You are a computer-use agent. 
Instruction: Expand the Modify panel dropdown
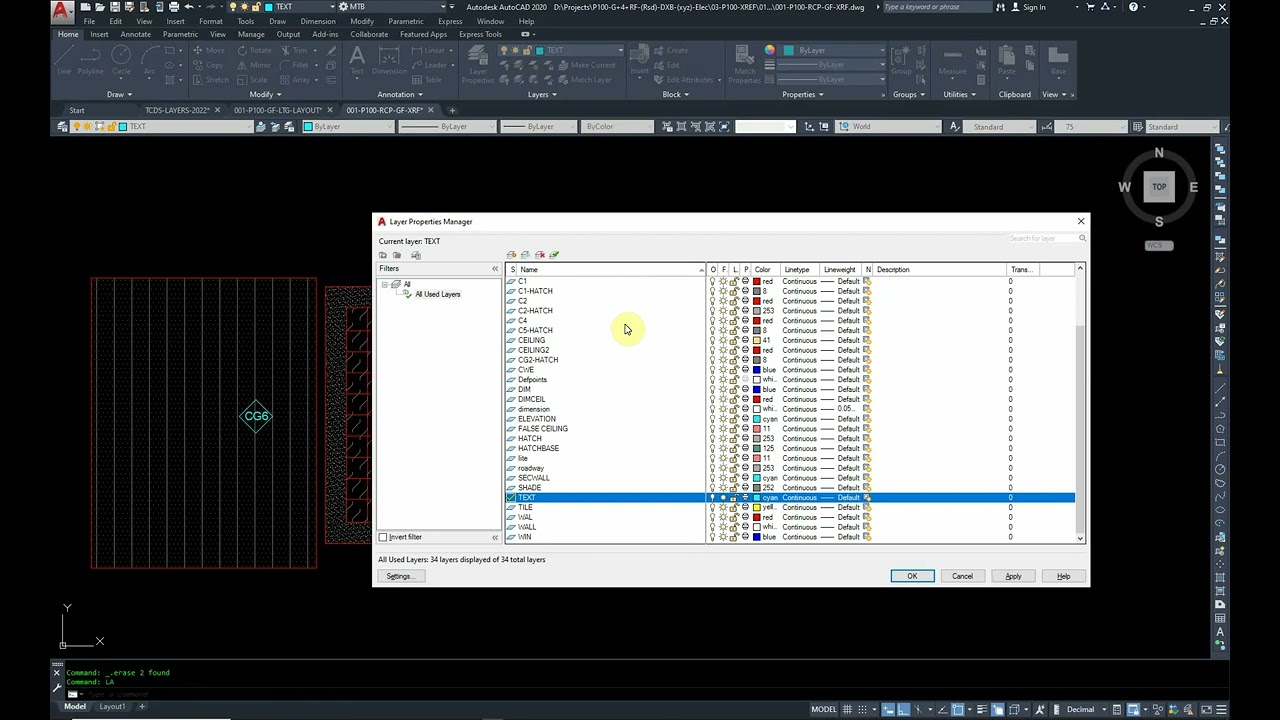click(x=265, y=94)
